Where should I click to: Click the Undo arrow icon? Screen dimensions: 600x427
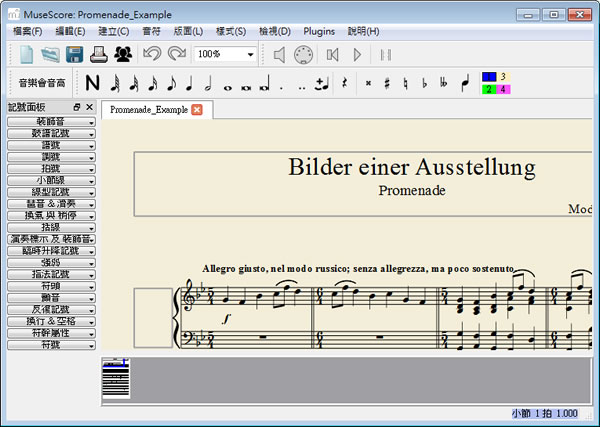click(x=152, y=54)
